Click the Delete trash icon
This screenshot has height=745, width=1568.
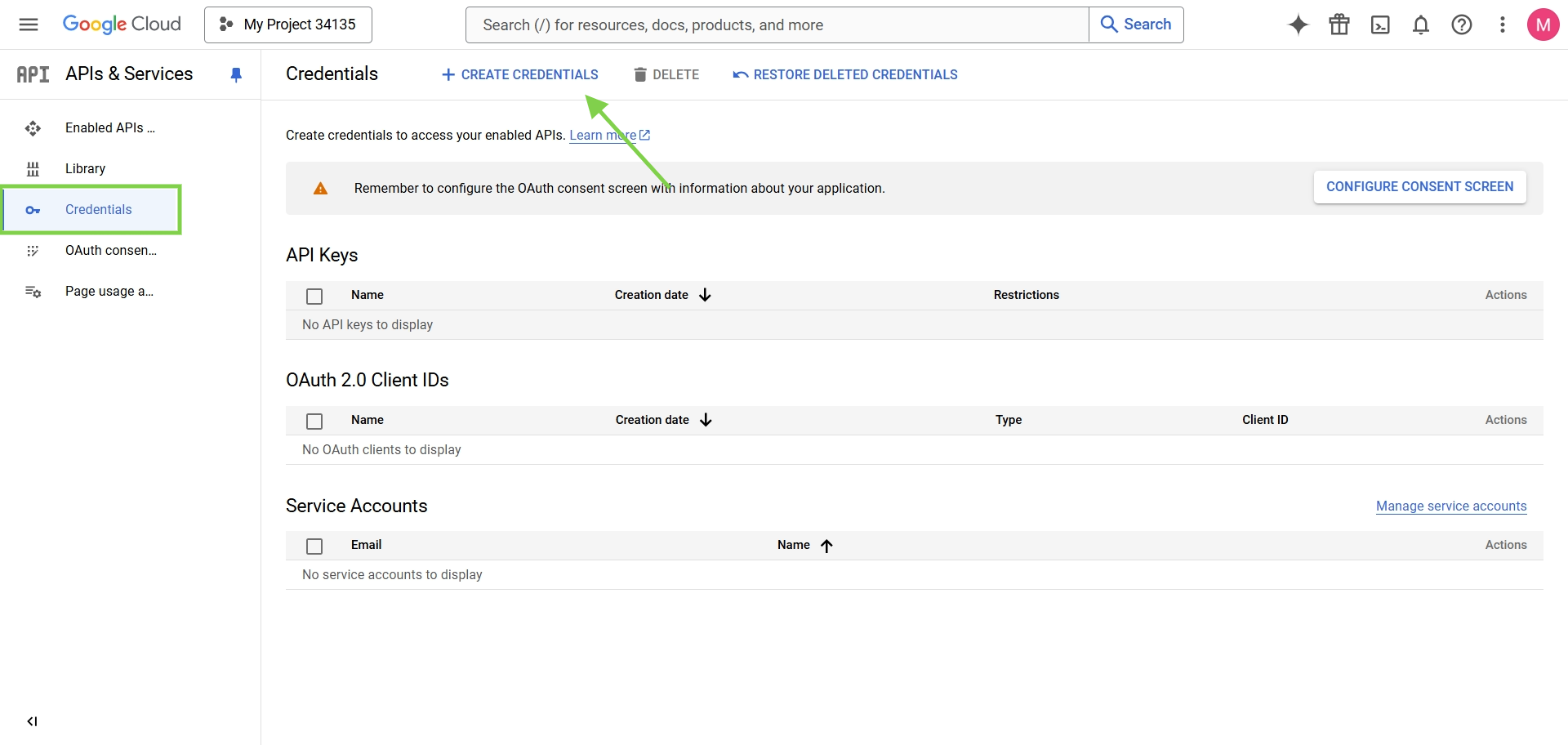point(640,75)
